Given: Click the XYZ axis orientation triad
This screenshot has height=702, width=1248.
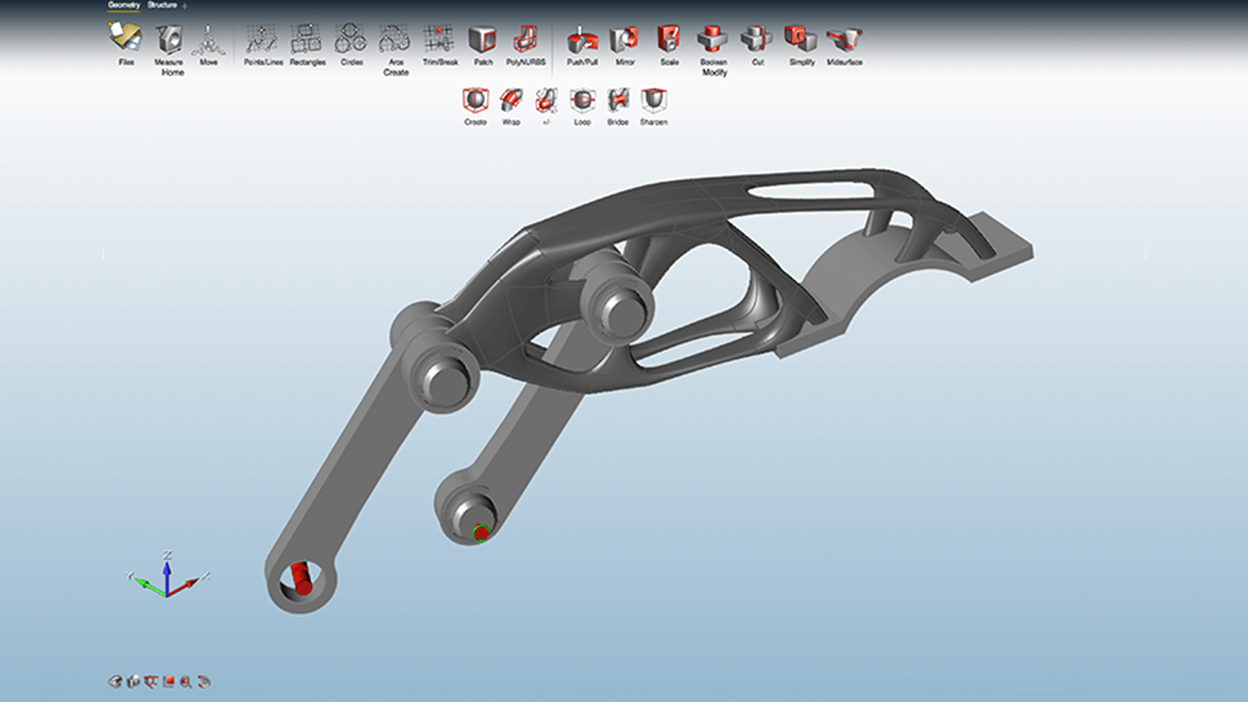Looking at the screenshot, I should [167, 577].
